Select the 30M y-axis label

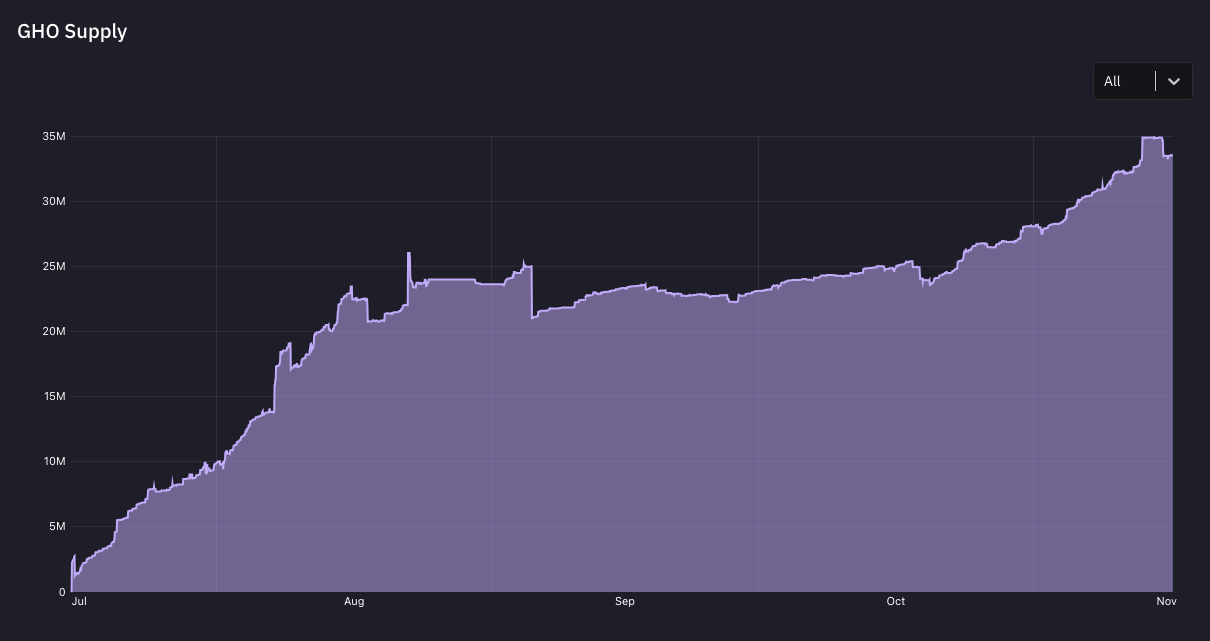54,201
